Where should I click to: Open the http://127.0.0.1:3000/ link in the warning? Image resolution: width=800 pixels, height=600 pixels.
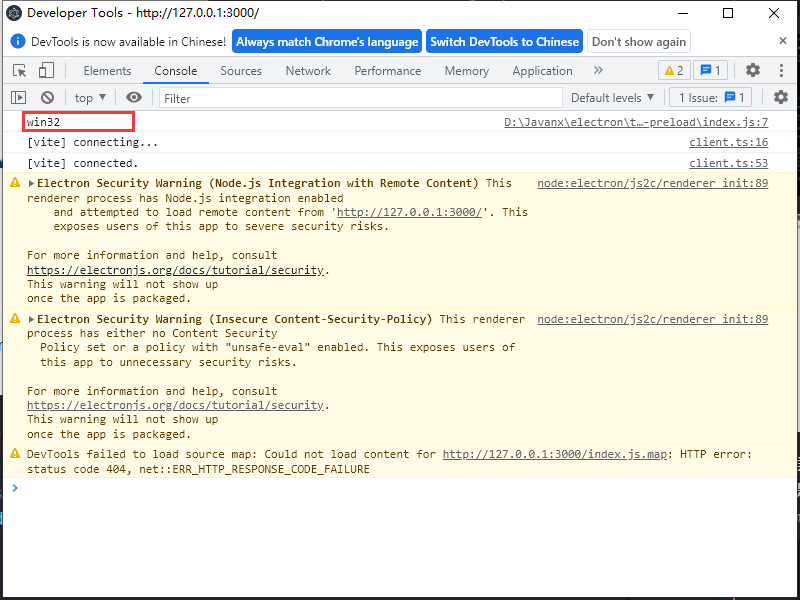(410, 212)
